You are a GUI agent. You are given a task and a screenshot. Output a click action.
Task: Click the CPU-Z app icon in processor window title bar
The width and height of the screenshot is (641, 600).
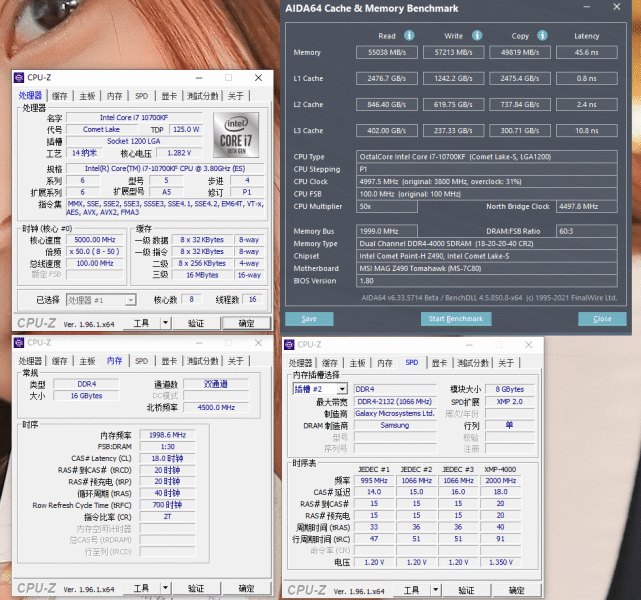pos(19,78)
